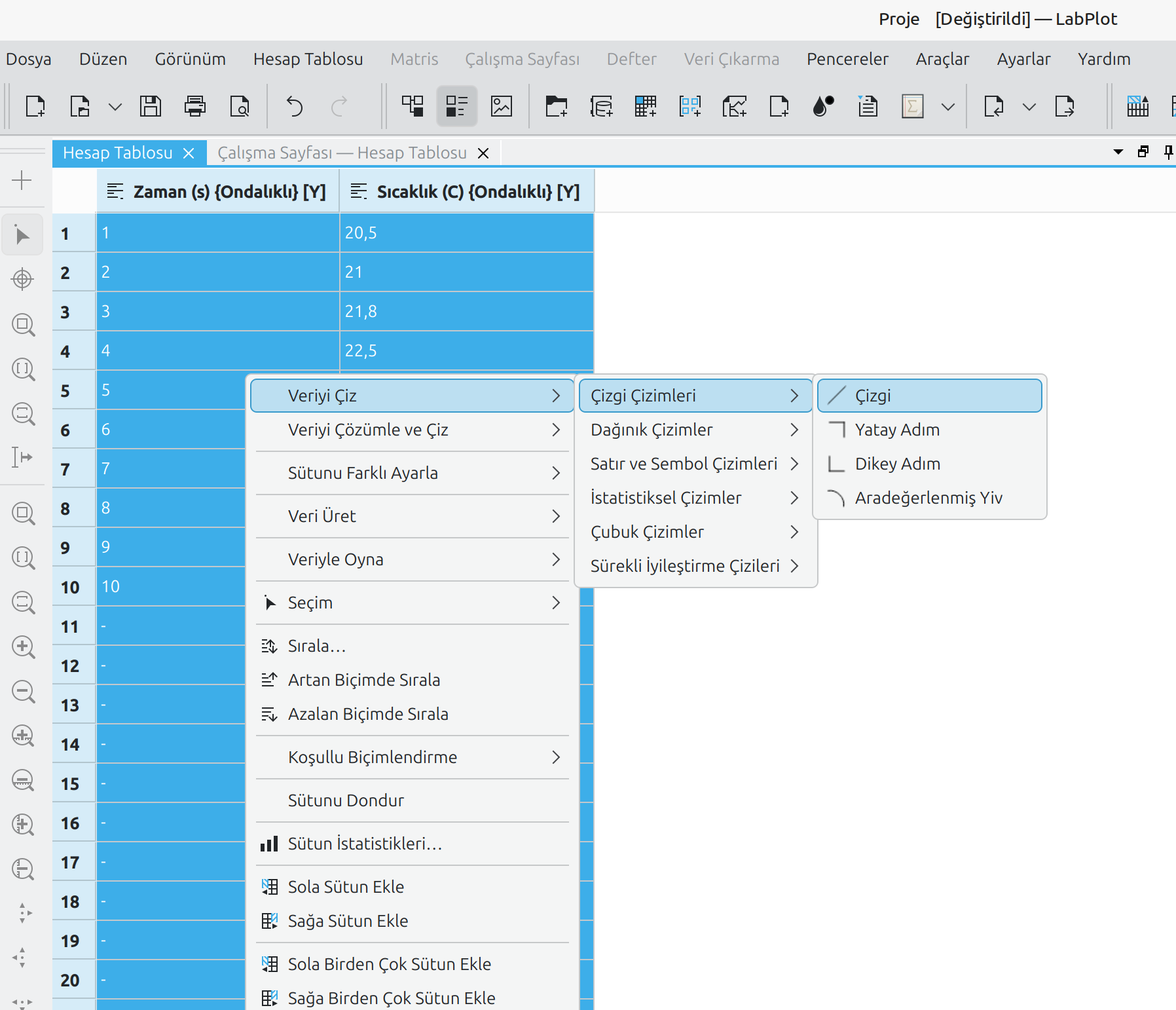Click the Print preview icon
The height and width of the screenshot is (1010, 1176).
pos(240,105)
